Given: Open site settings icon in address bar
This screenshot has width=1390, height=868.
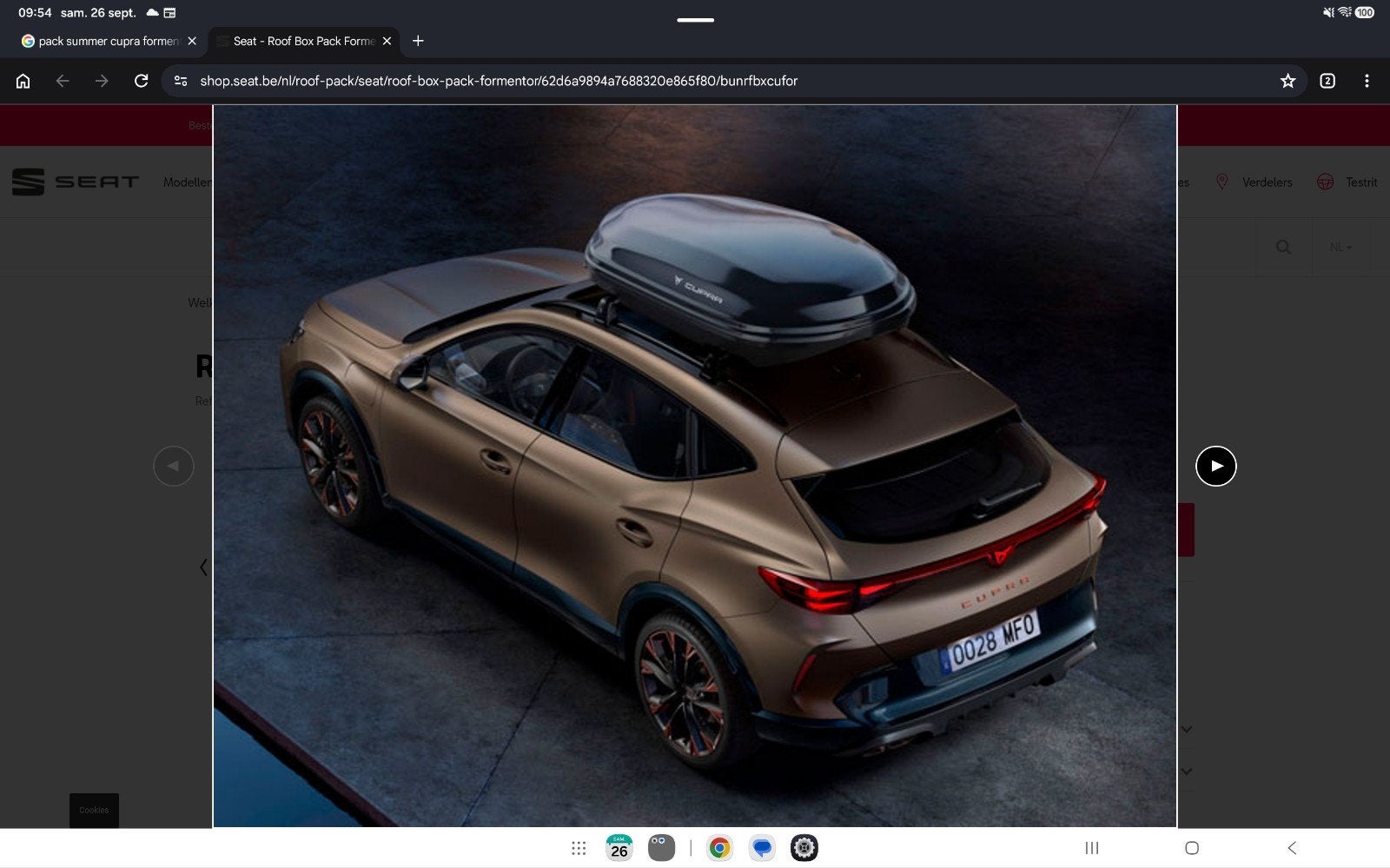Looking at the screenshot, I should [x=181, y=81].
